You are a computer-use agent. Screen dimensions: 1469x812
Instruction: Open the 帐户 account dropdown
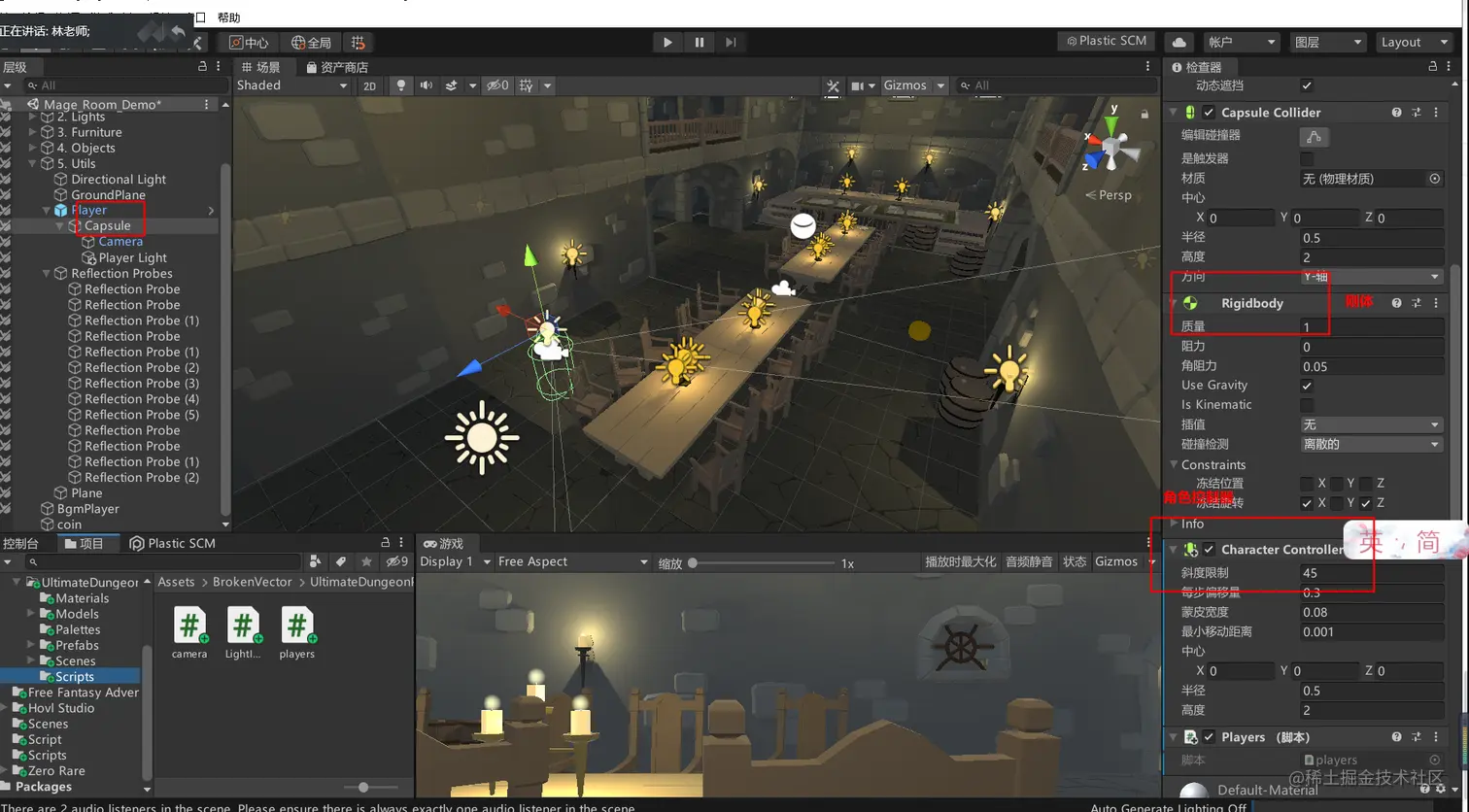pyautogui.click(x=1242, y=42)
